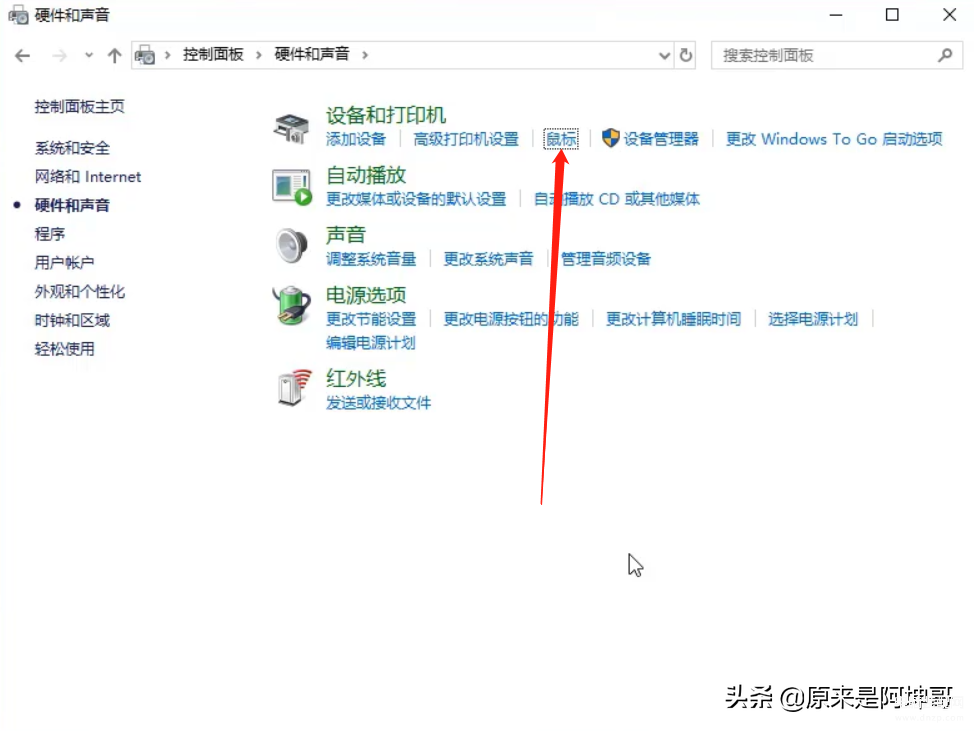Select 网络和 Internet in the sidebar

pyautogui.click(x=88, y=177)
